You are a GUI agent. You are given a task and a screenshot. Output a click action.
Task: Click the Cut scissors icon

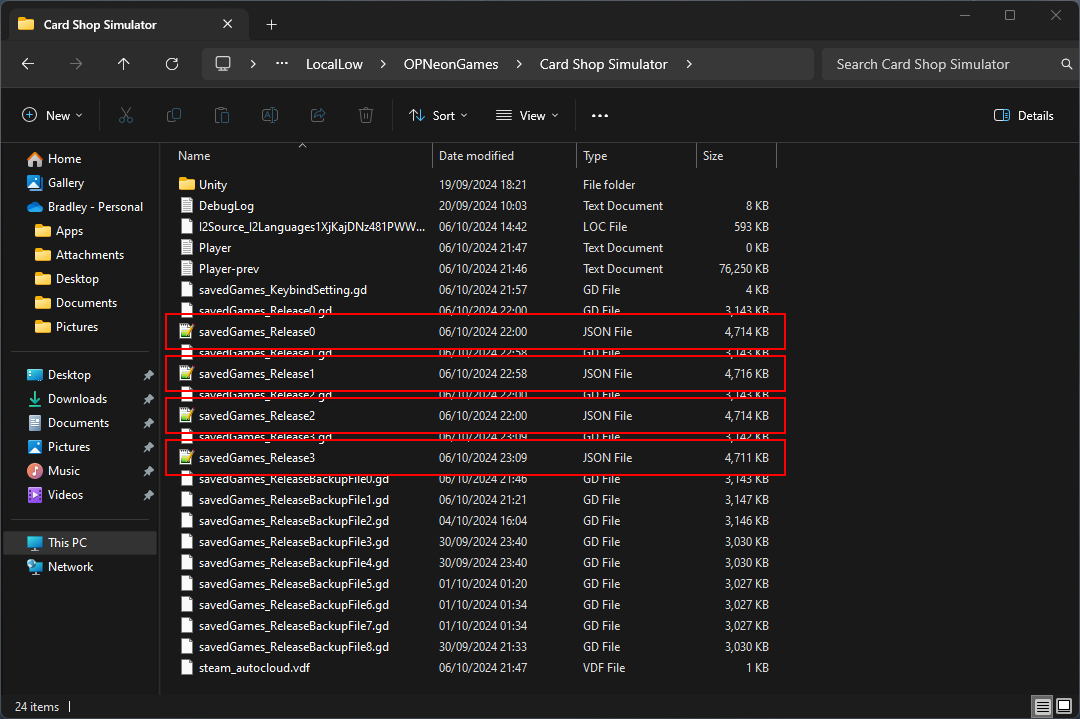tap(125, 116)
